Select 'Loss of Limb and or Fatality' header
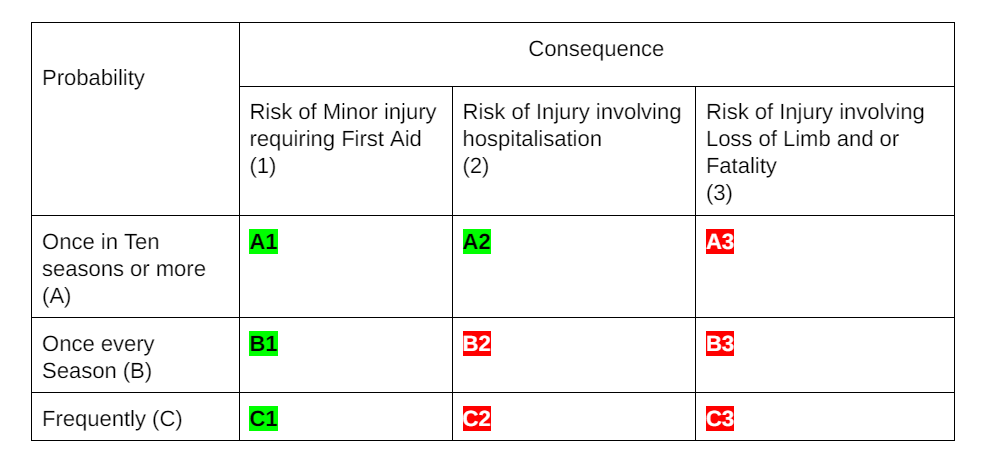Image resolution: width=985 pixels, height=460 pixels. (825, 151)
